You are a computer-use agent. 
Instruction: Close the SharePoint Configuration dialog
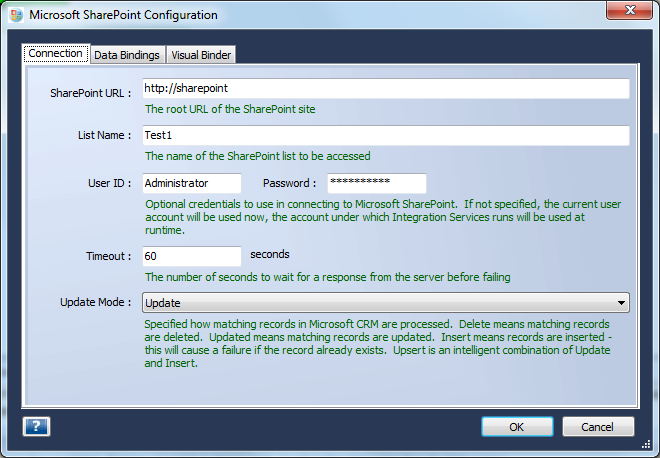[x=629, y=10]
